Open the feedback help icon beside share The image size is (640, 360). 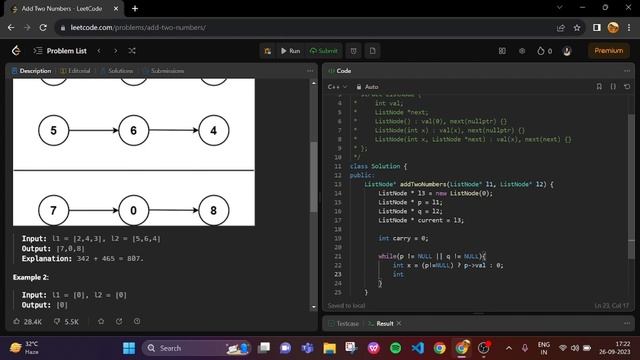point(137,322)
